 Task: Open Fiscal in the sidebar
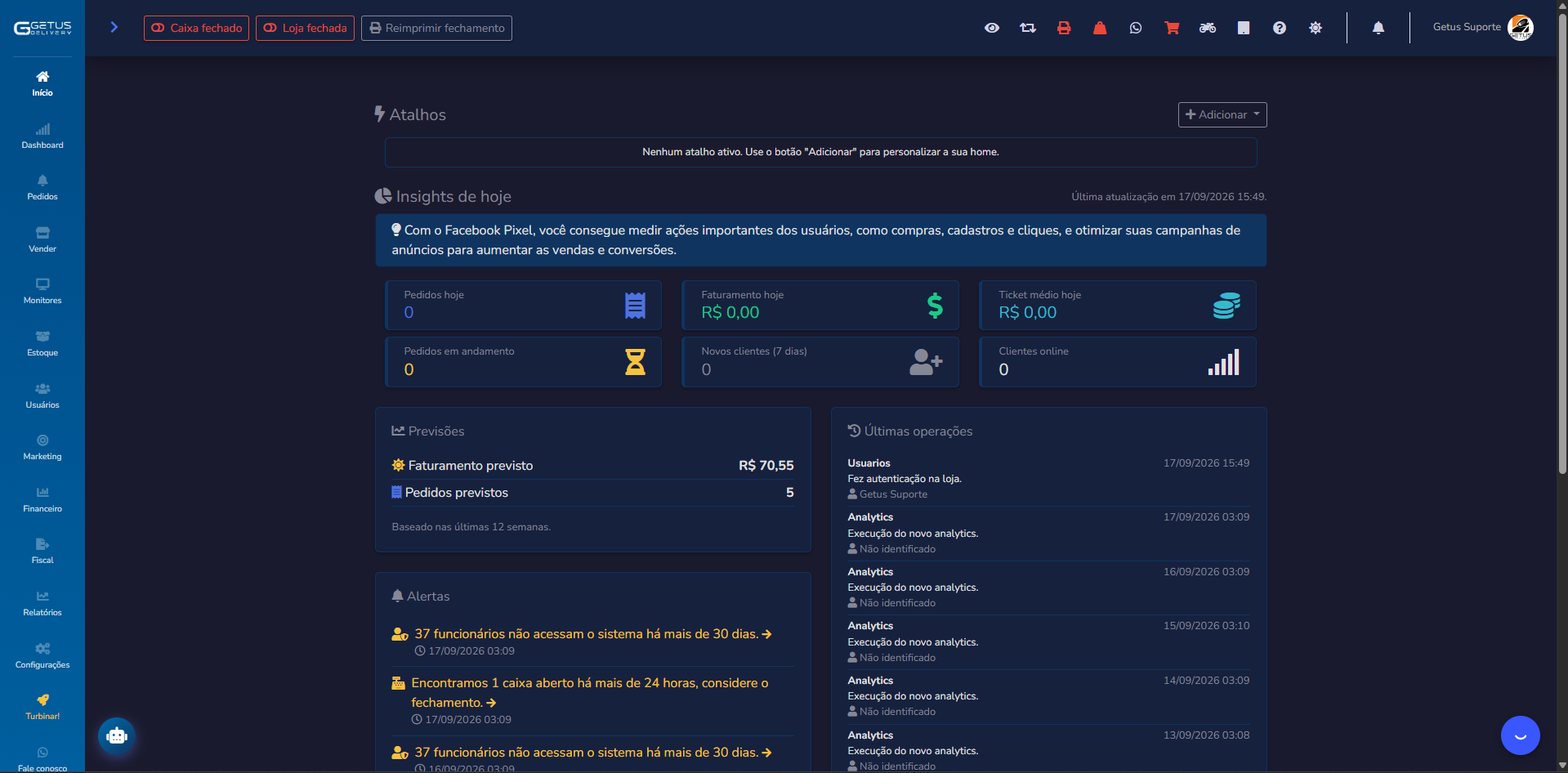pos(42,551)
